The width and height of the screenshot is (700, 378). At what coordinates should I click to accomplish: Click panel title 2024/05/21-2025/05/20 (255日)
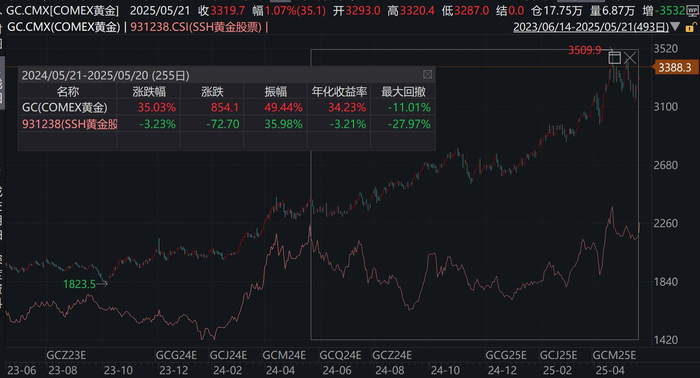pyautogui.click(x=105, y=75)
